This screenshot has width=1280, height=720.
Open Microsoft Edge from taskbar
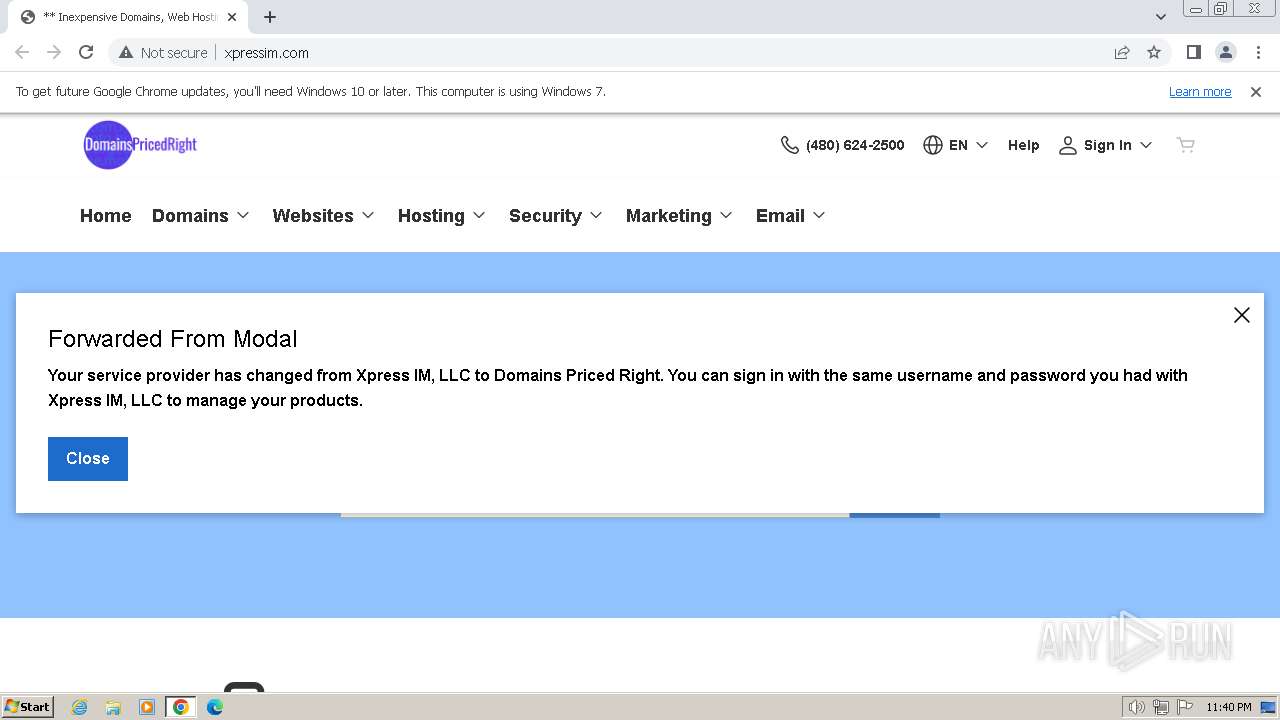tap(215, 707)
